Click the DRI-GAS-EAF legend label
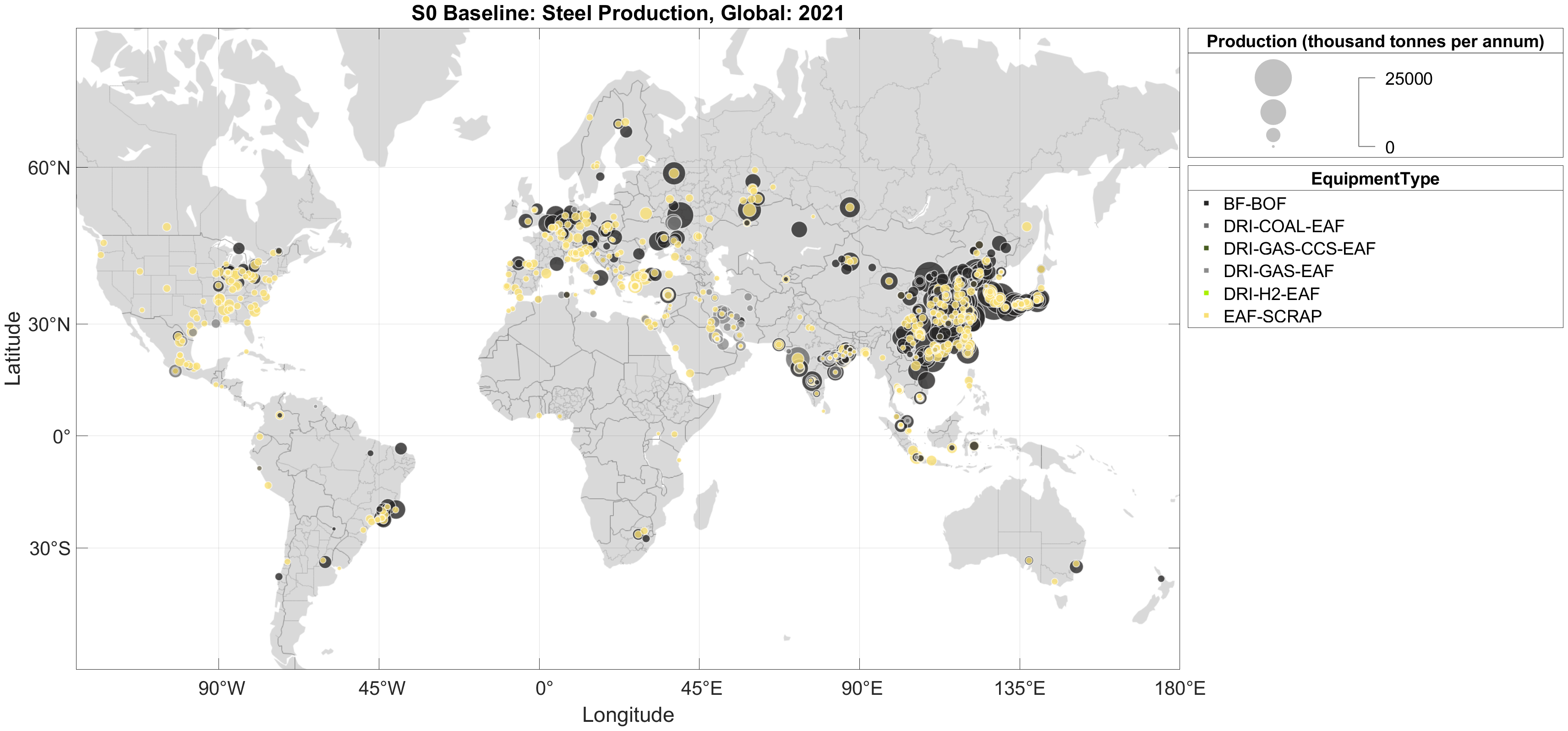 (1278, 271)
